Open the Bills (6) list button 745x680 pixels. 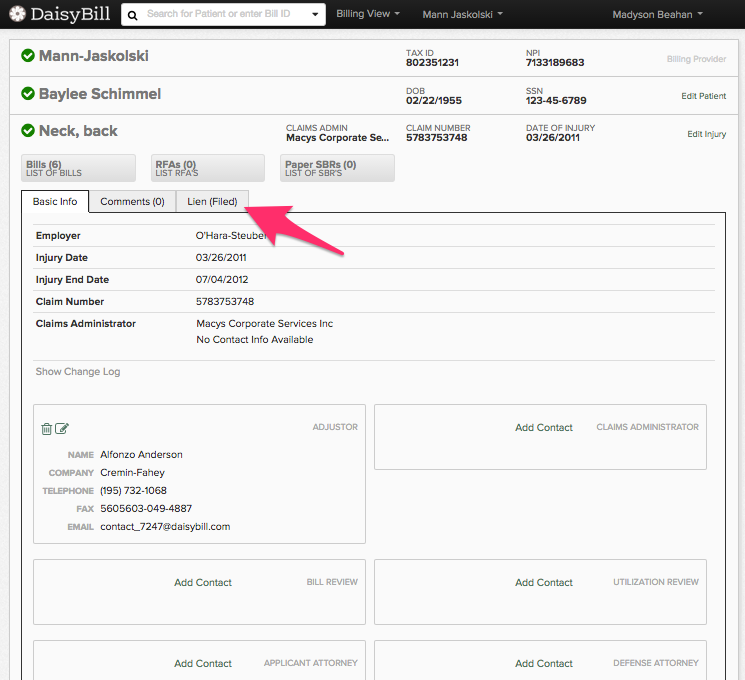click(x=78, y=168)
